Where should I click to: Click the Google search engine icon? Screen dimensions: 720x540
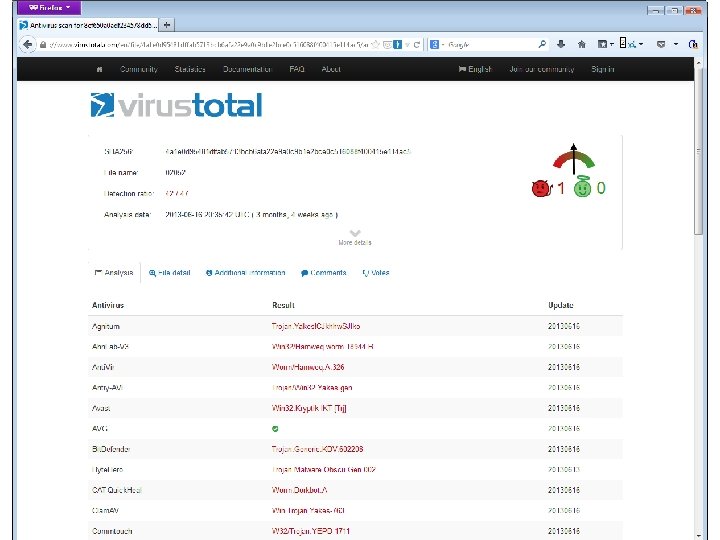434,45
